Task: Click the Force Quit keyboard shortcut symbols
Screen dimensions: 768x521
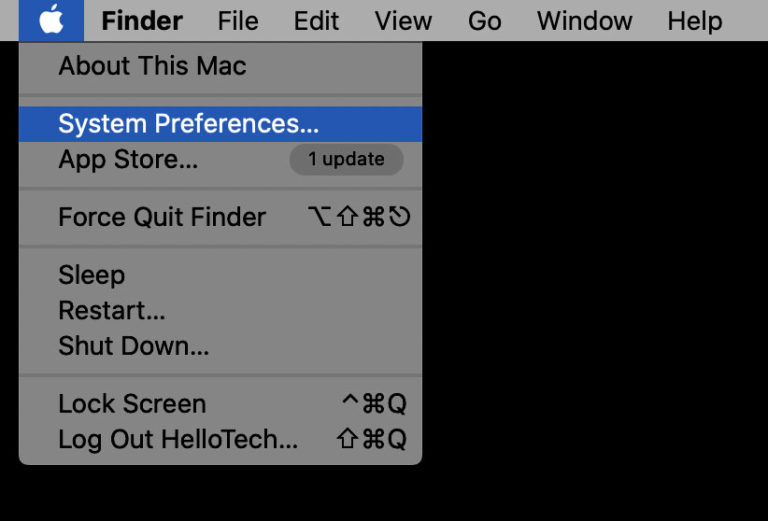Action: pos(360,217)
